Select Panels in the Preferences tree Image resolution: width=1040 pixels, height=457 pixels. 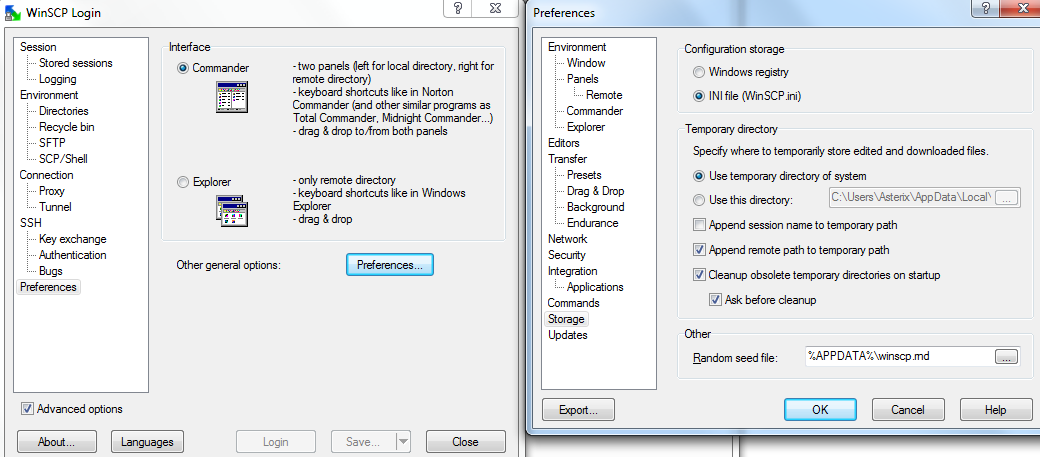(x=583, y=79)
